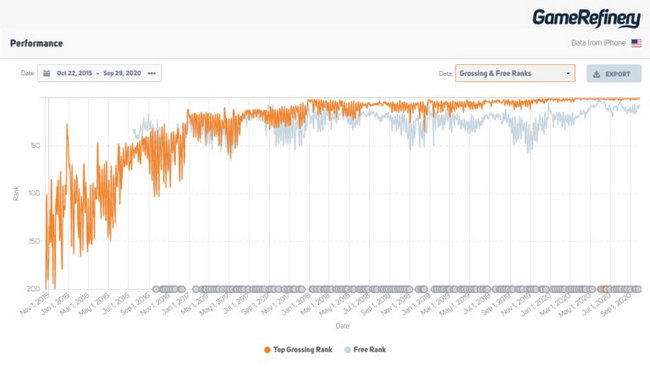Viewport: 650px width, 381px height.
Task: Select the Performance section heading
Action: click(36, 44)
